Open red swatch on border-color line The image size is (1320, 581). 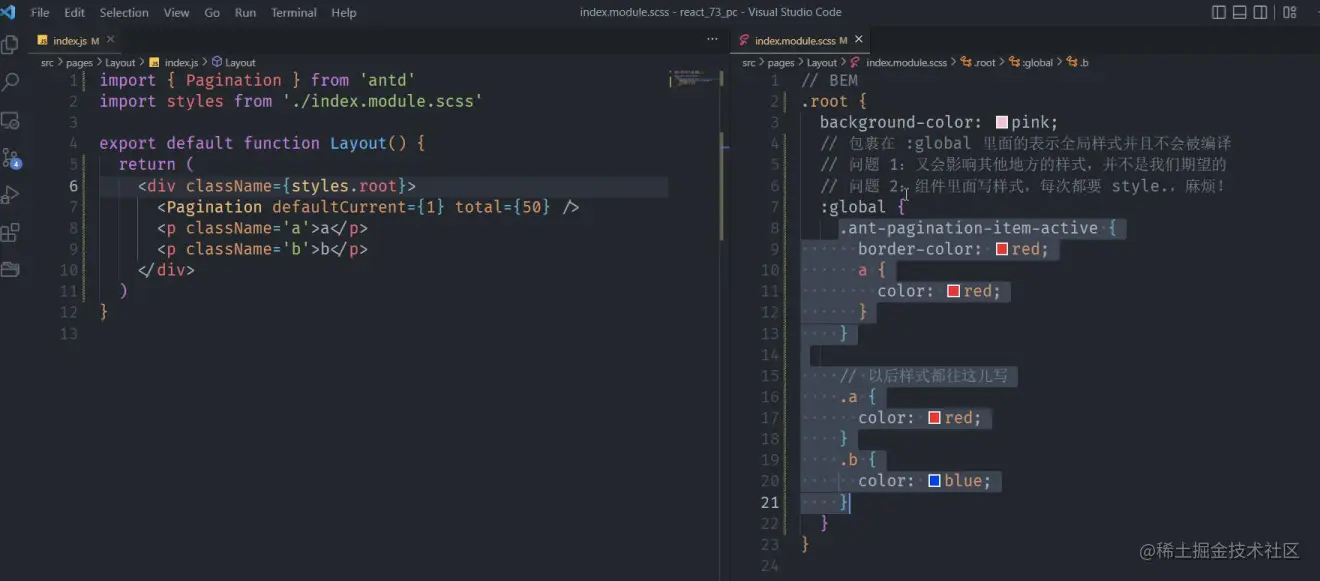click(1002, 249)
